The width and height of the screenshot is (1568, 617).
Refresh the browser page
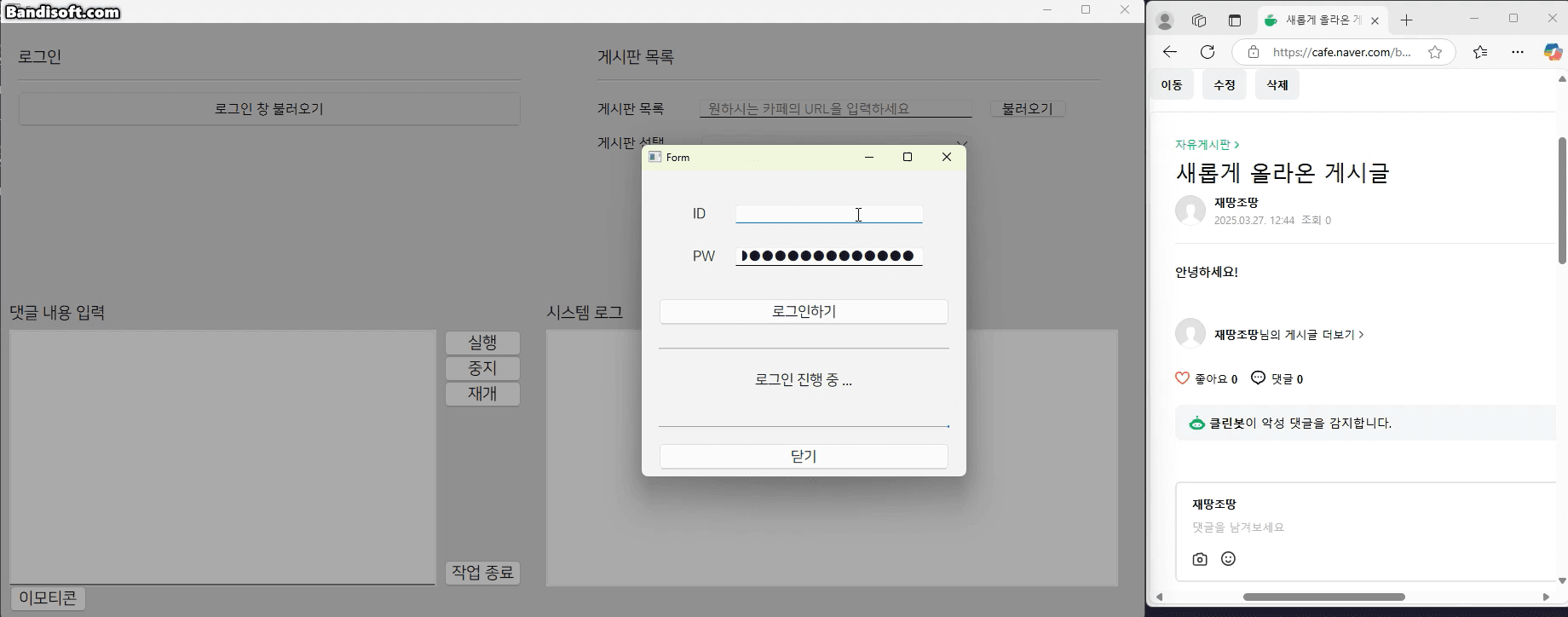[1208, 52]
